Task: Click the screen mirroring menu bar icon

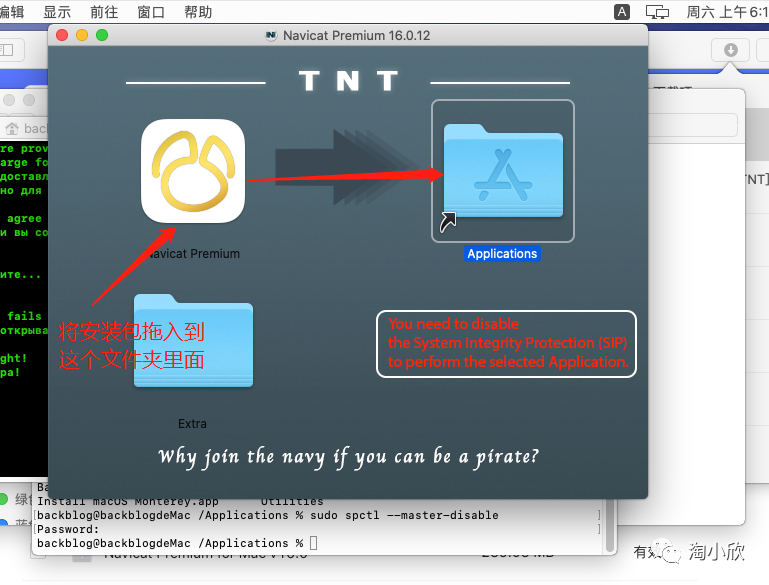Action: [657, 12]
